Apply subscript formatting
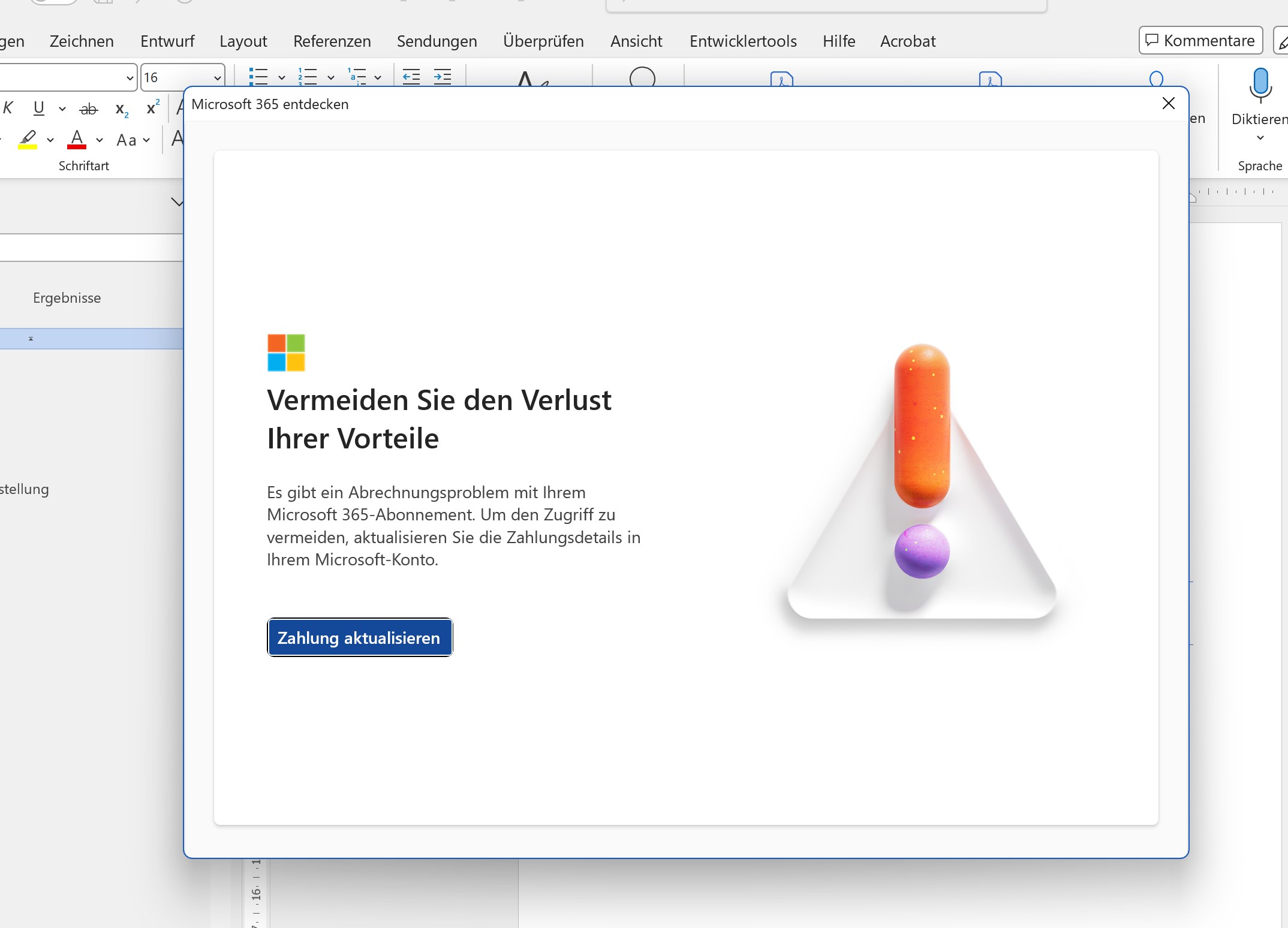The image size is (1288, 928). [121, 109]
